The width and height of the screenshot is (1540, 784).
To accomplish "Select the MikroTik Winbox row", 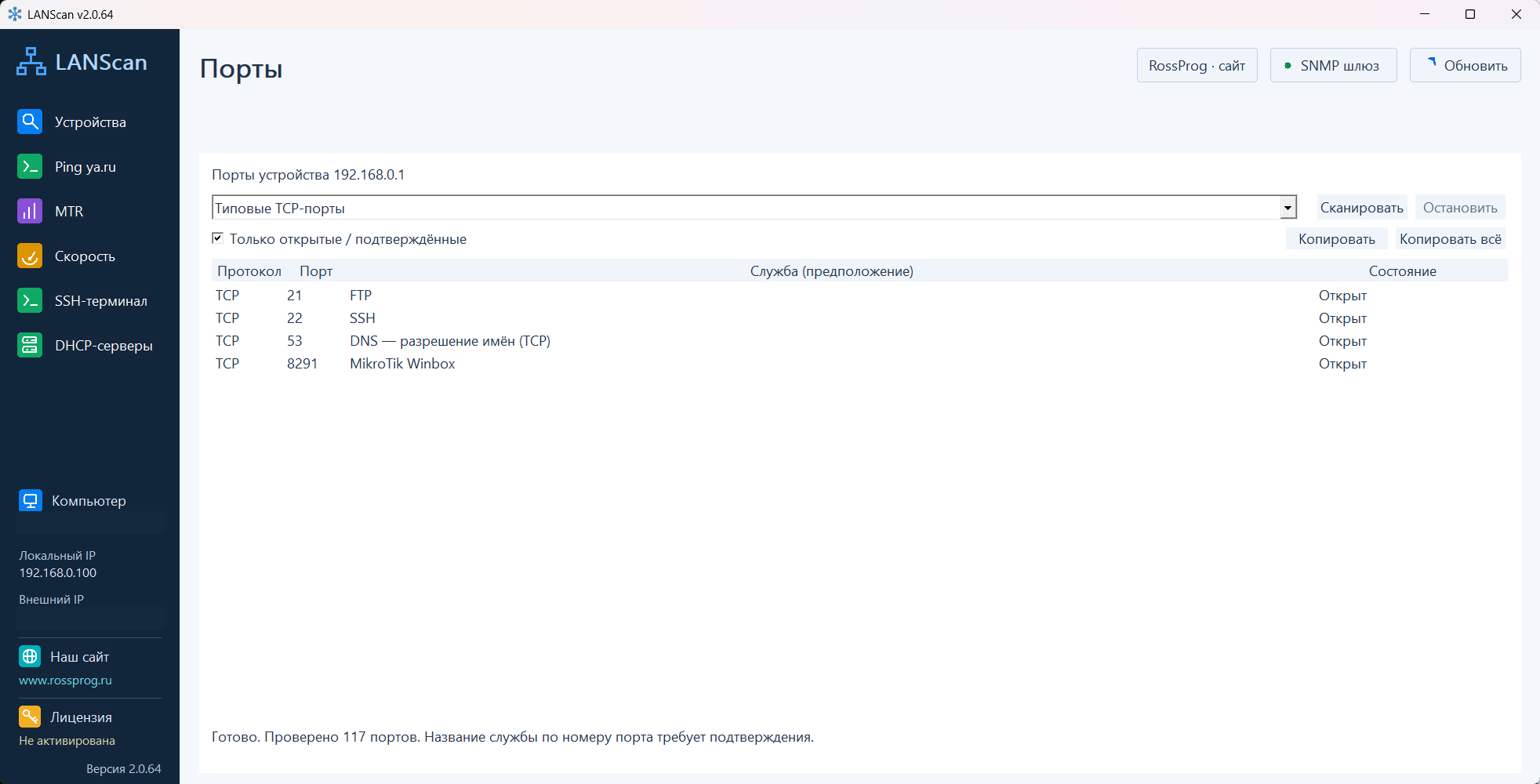I will click(859, 364).
